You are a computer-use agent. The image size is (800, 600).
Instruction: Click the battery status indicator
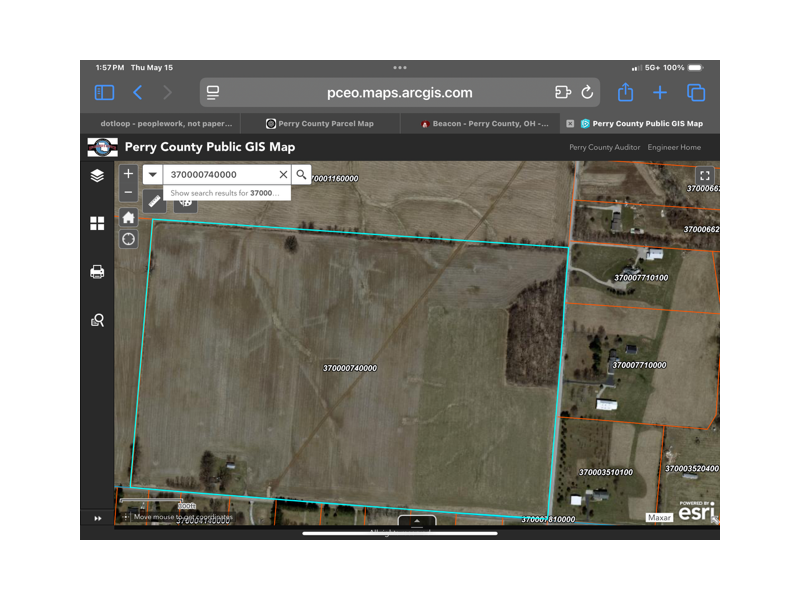[x=695, y=67]
